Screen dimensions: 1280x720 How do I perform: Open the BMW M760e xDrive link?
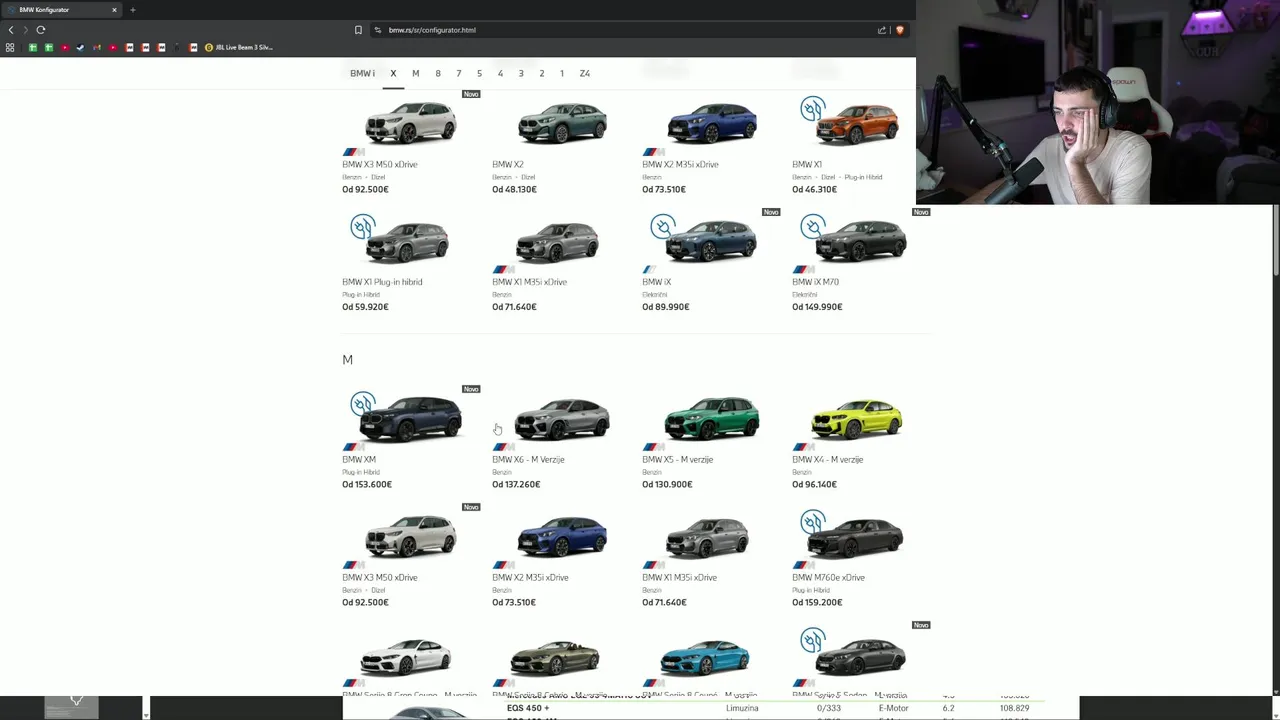click(828, 578)
